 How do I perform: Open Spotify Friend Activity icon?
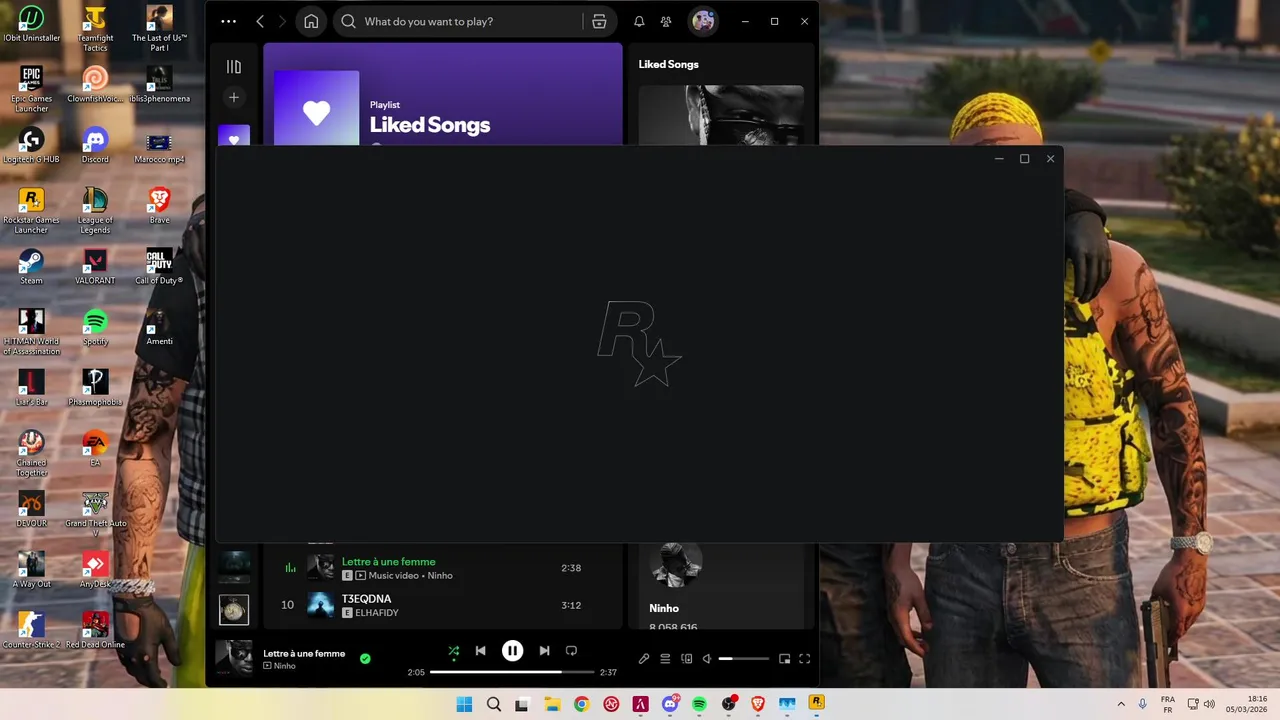tap(666, 21)
